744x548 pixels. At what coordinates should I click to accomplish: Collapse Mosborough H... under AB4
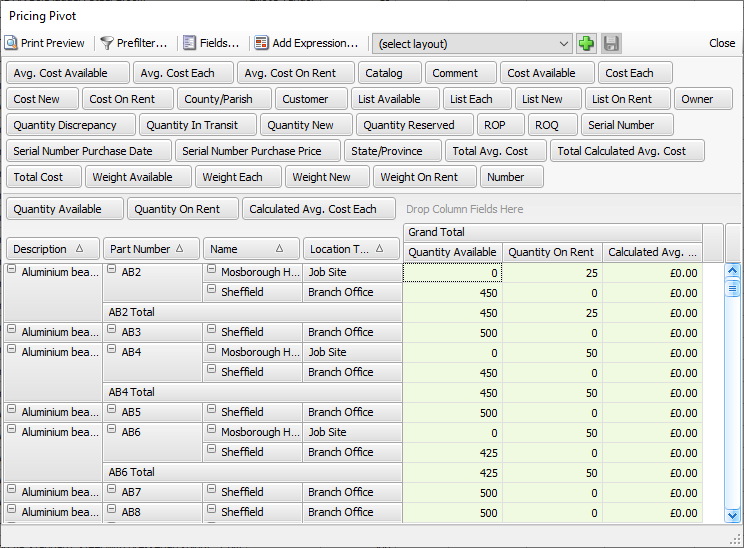(x=212, y=349)
